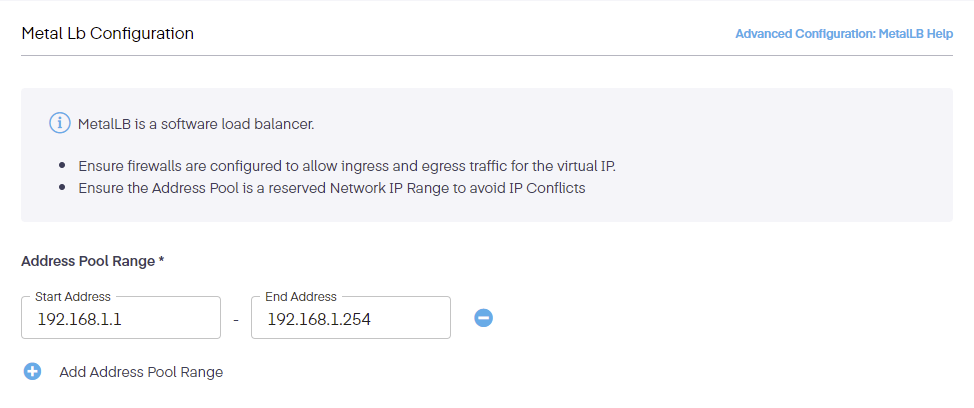The height and width of the screenshot is (408, 974).
Task: Click the blue plus icon
Action: pos(32,372)
